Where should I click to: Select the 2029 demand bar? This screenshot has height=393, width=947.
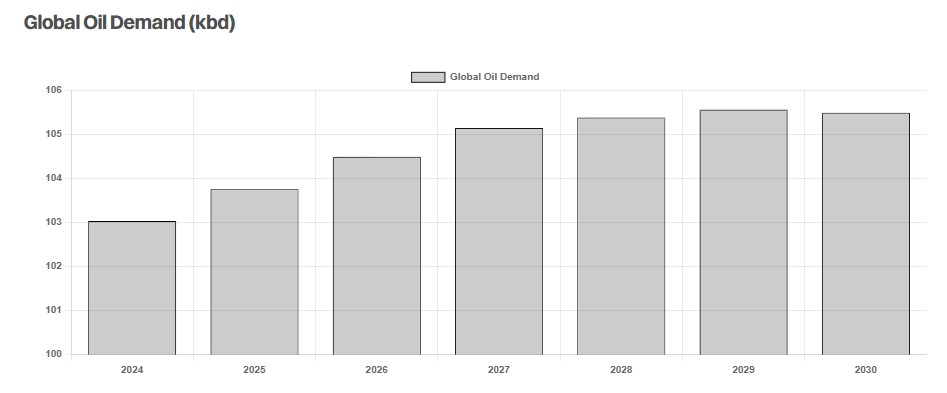(x=743, y=232)
